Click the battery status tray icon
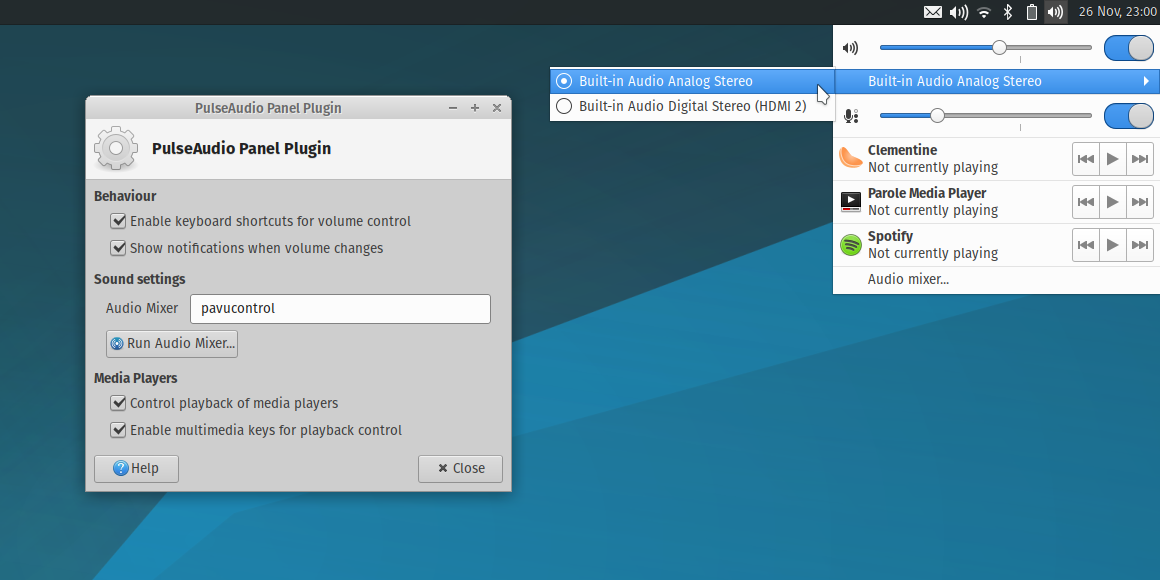Viewport: 1160px width, 580px height. (x=1032, y=12)
